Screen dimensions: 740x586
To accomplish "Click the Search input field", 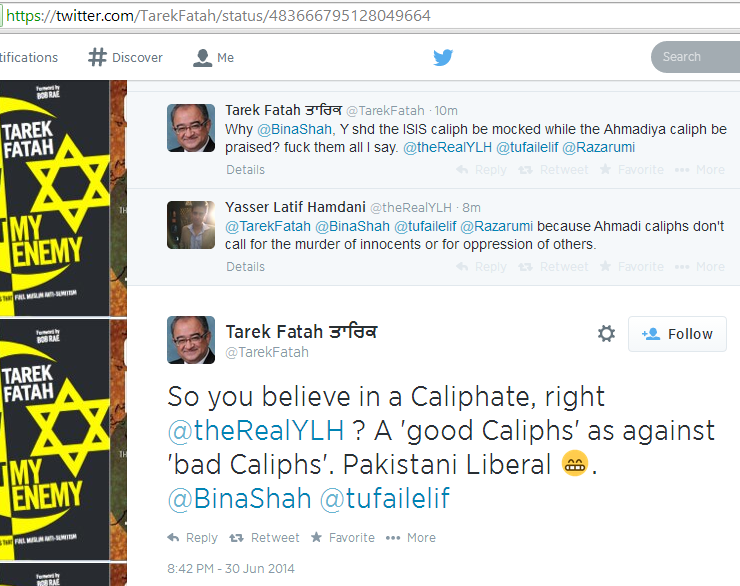I will [696, 57].
